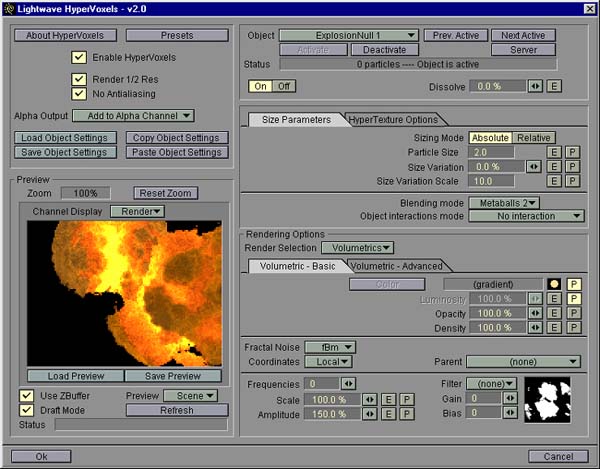Screen dimensions: 600x469
Task: Click the About HyperVoxels button
Action: tap(65, 36)
